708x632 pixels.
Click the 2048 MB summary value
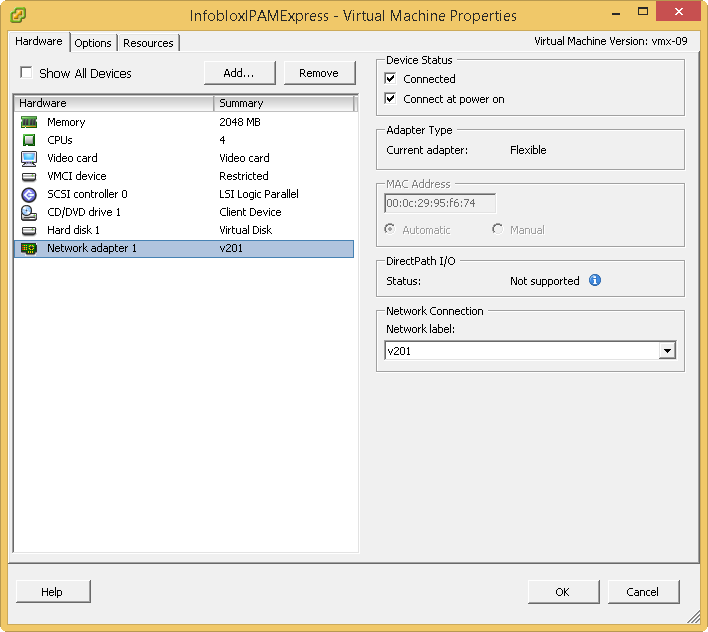click(240, 122)
